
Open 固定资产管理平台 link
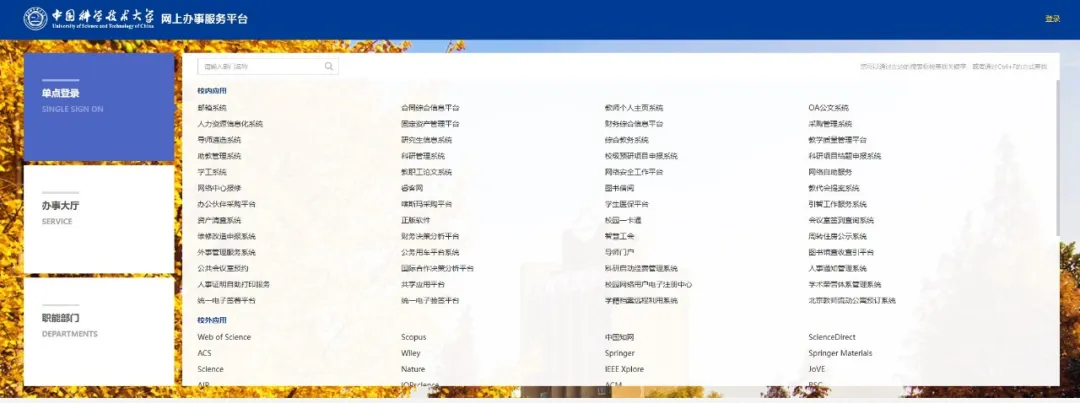pyautogui.click(x=430, y=124)
